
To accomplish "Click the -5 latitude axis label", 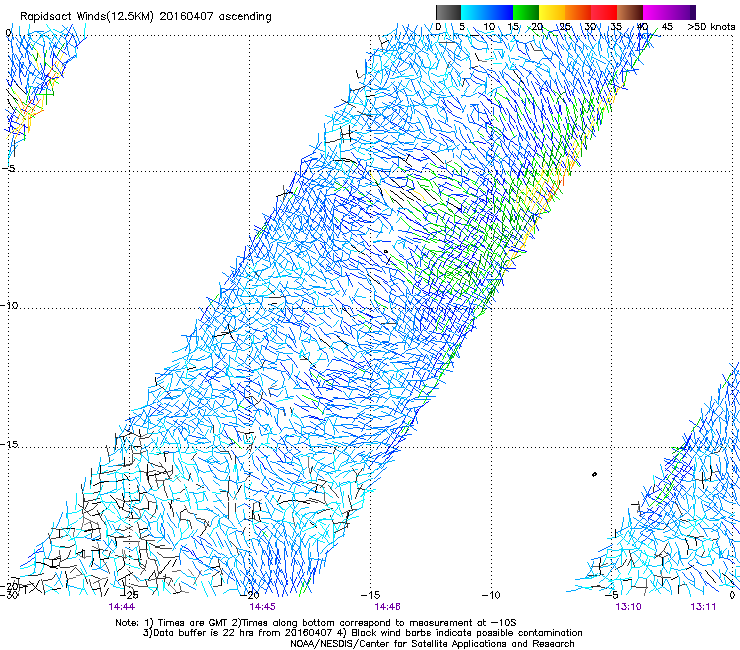I will point(9,169).
